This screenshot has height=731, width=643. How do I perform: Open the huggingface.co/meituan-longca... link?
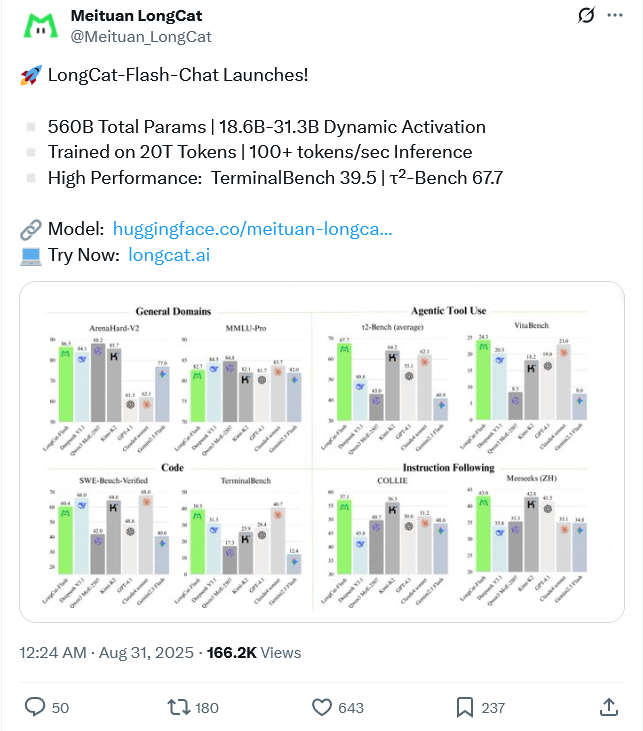252,229
